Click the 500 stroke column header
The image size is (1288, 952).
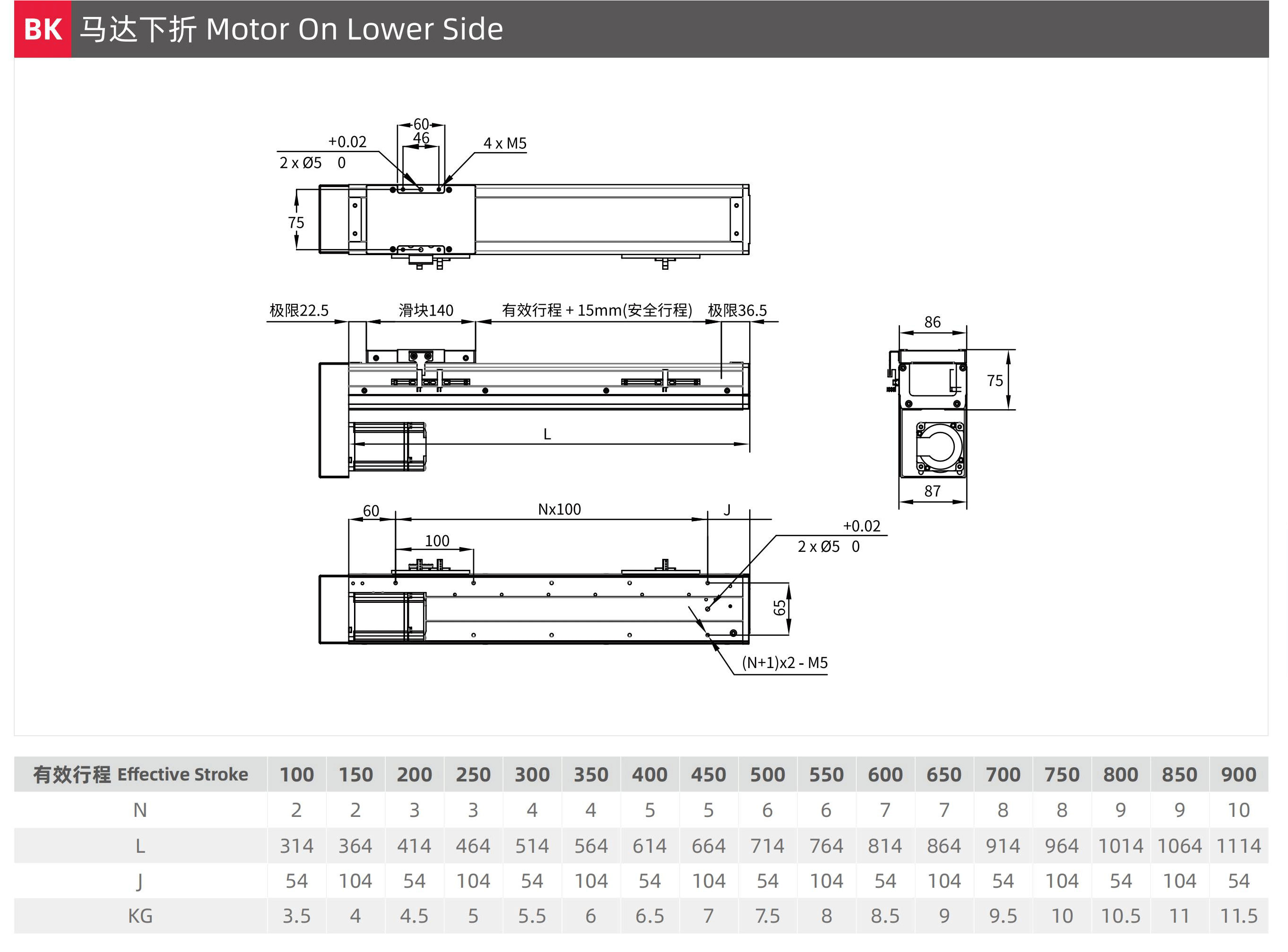click(767, 774)
